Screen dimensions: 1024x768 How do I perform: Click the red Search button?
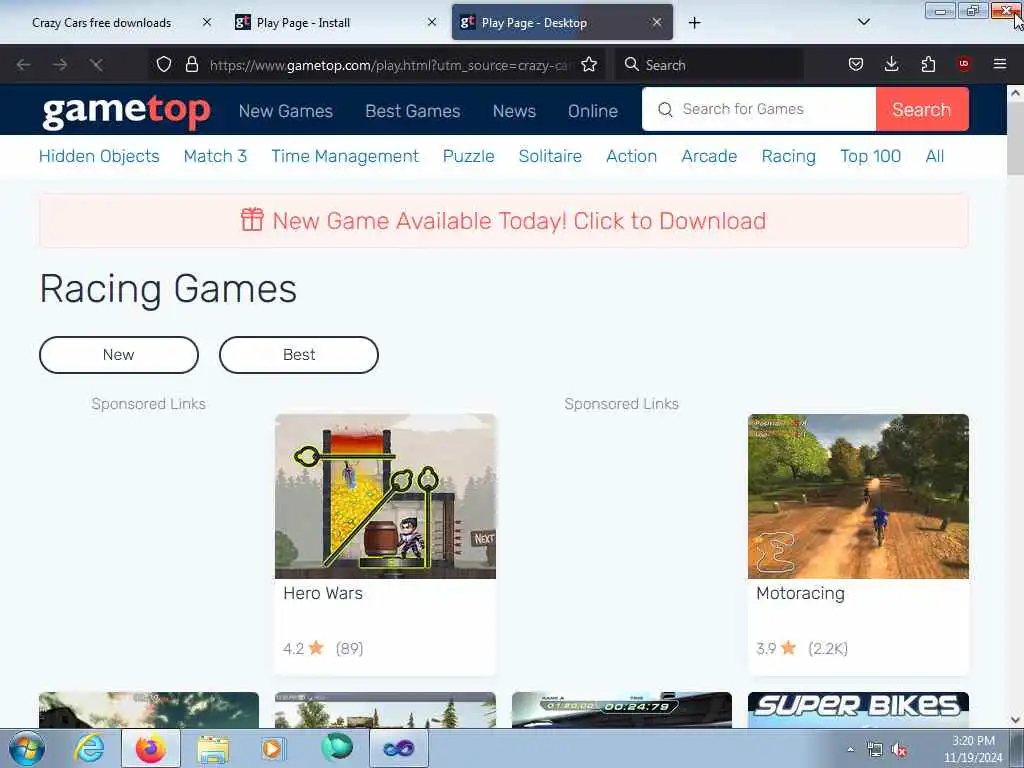pos(921,109)
